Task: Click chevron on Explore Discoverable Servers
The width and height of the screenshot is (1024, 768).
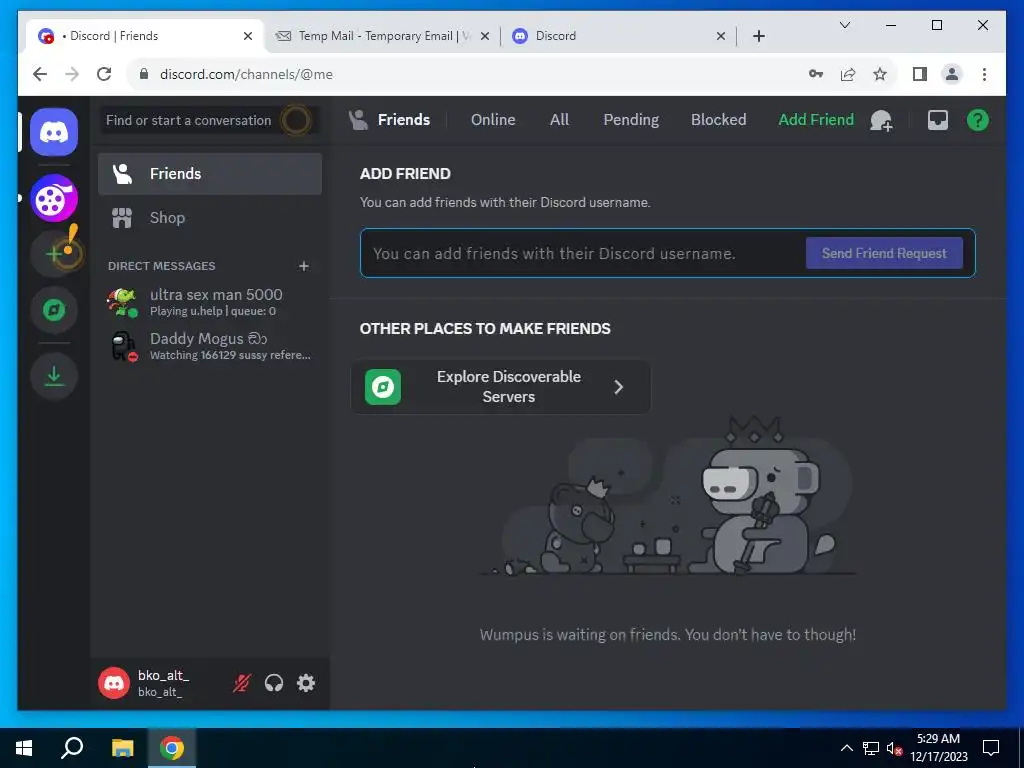Action: tap(619, 387)
